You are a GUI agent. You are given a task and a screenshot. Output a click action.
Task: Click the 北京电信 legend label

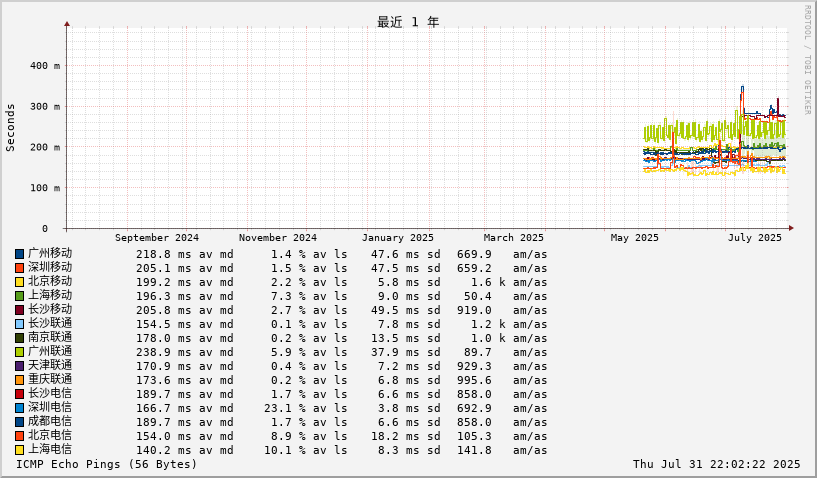click(x=50, y=436)
